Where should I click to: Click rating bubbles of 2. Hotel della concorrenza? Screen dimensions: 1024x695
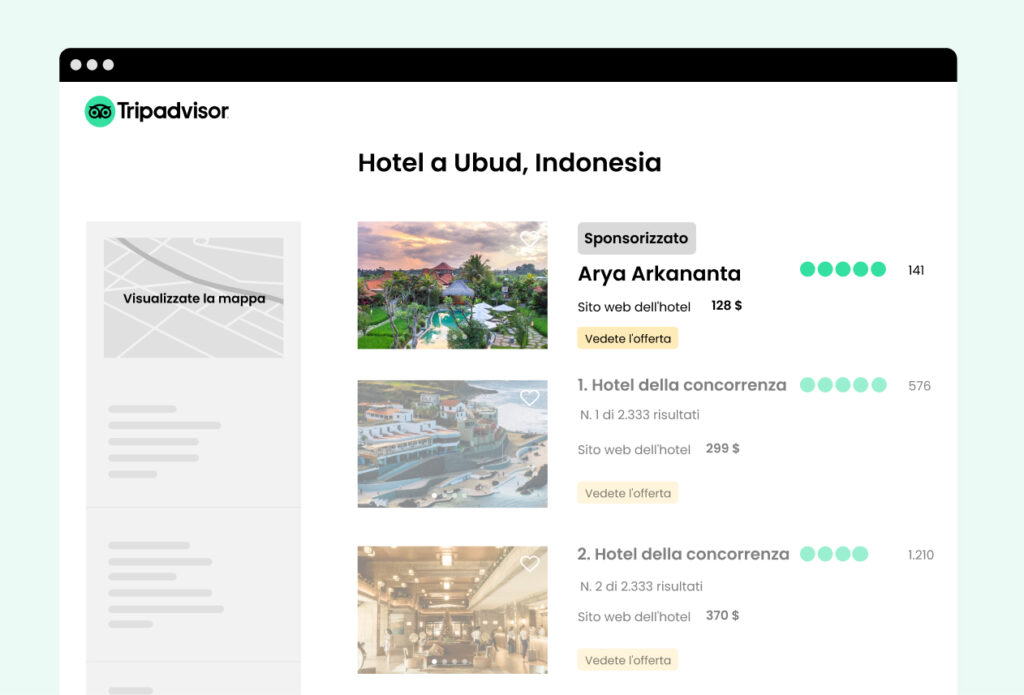point(834,554)
